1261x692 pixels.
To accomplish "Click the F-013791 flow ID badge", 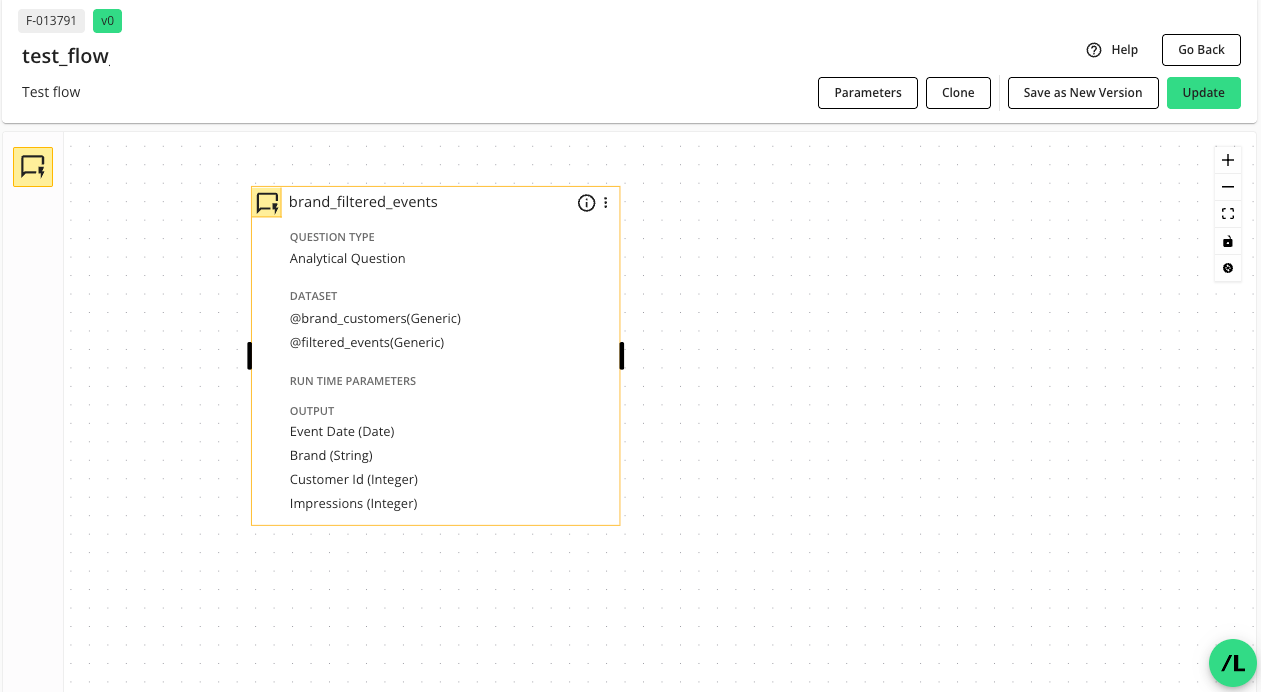I will coord(51,20).
